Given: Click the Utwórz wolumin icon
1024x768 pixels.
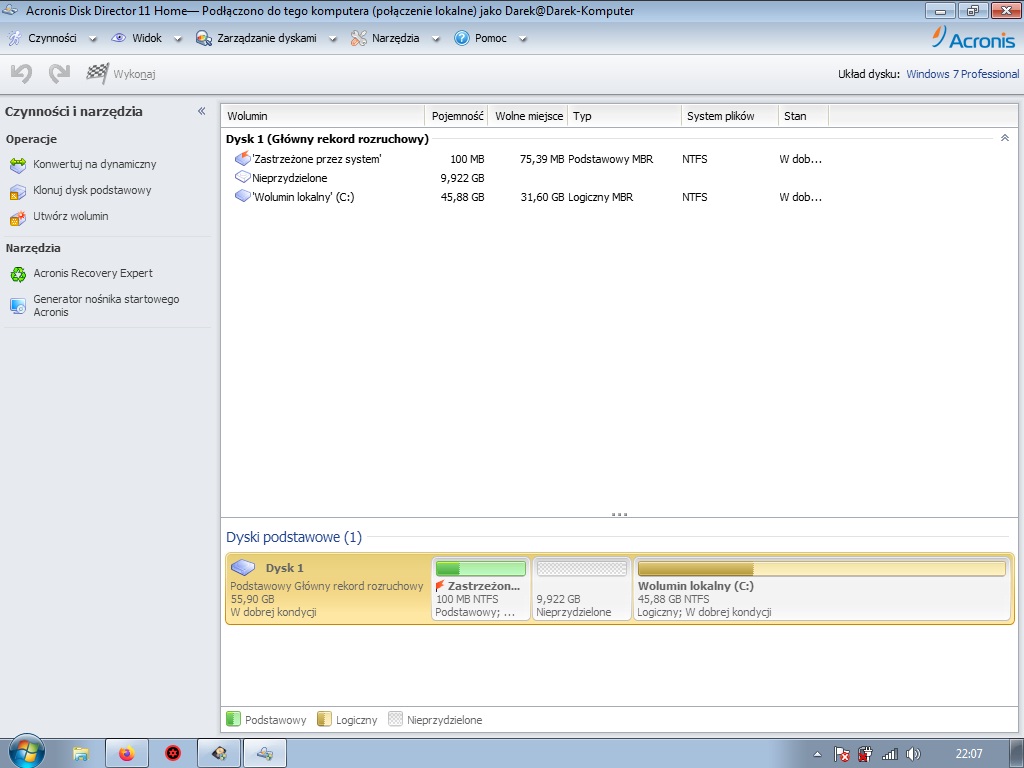Looking at the screenshot, I should coord(18,217).
